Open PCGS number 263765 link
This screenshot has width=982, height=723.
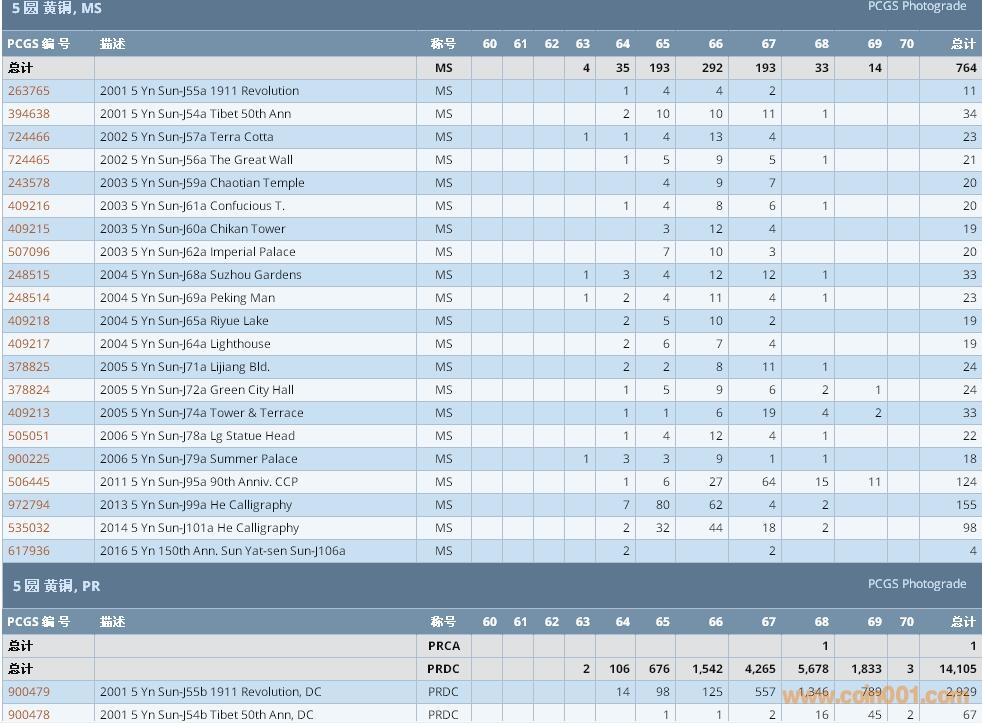28,91
